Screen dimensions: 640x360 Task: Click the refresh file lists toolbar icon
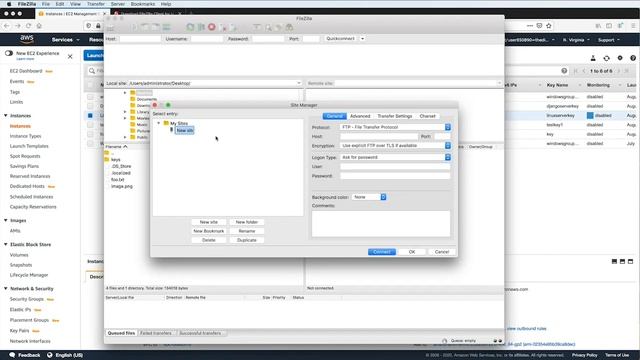(190, 27)
